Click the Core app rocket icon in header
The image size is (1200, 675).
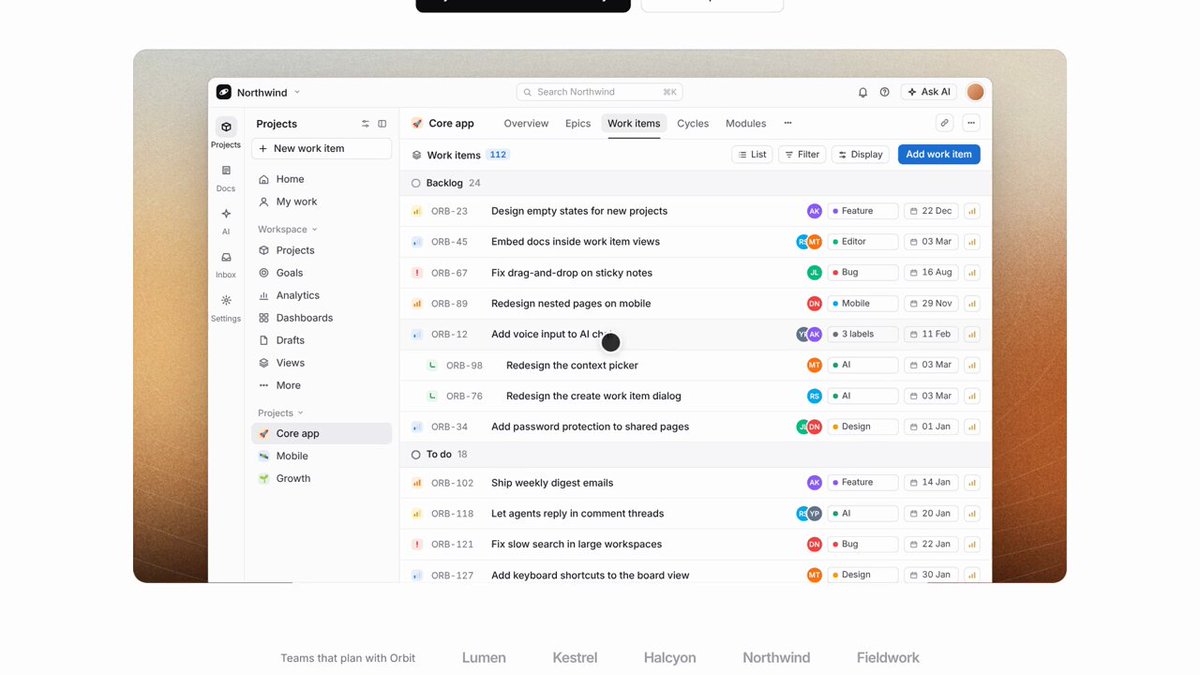click(417, 123)
